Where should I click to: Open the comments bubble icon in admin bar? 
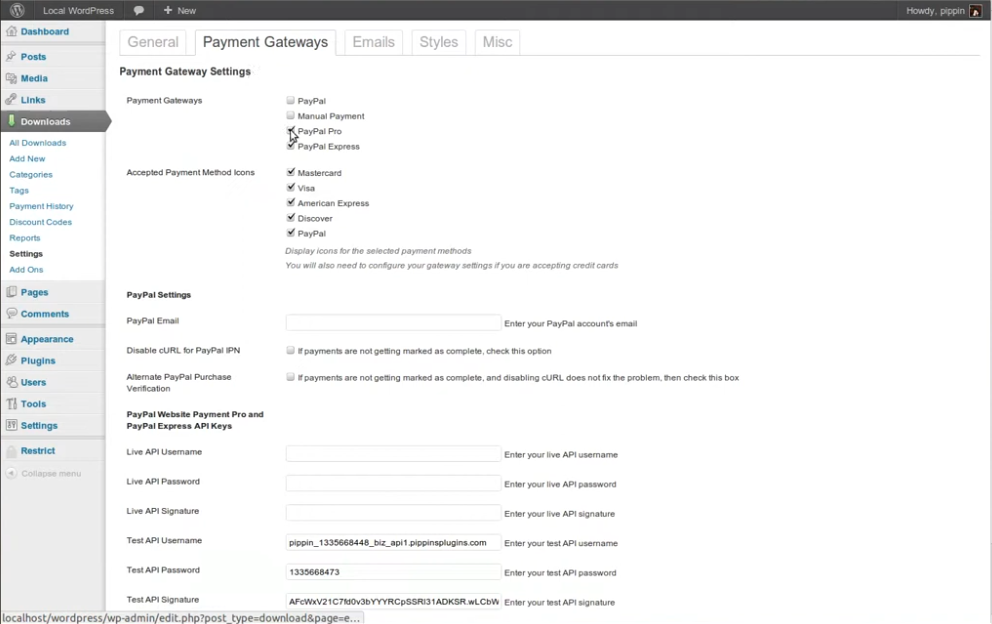pos(138,10)
